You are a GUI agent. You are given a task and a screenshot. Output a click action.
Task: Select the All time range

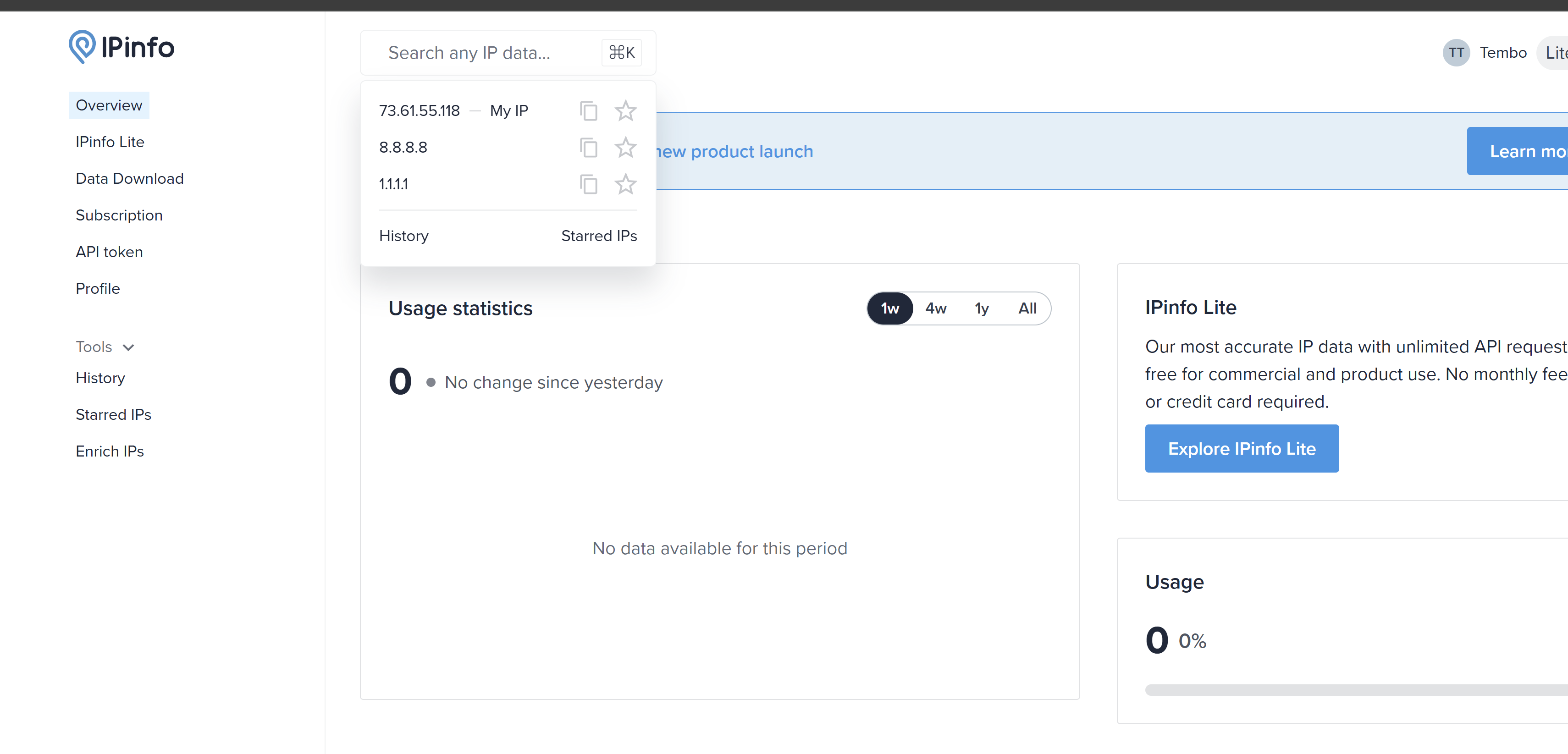(1027, 308)
